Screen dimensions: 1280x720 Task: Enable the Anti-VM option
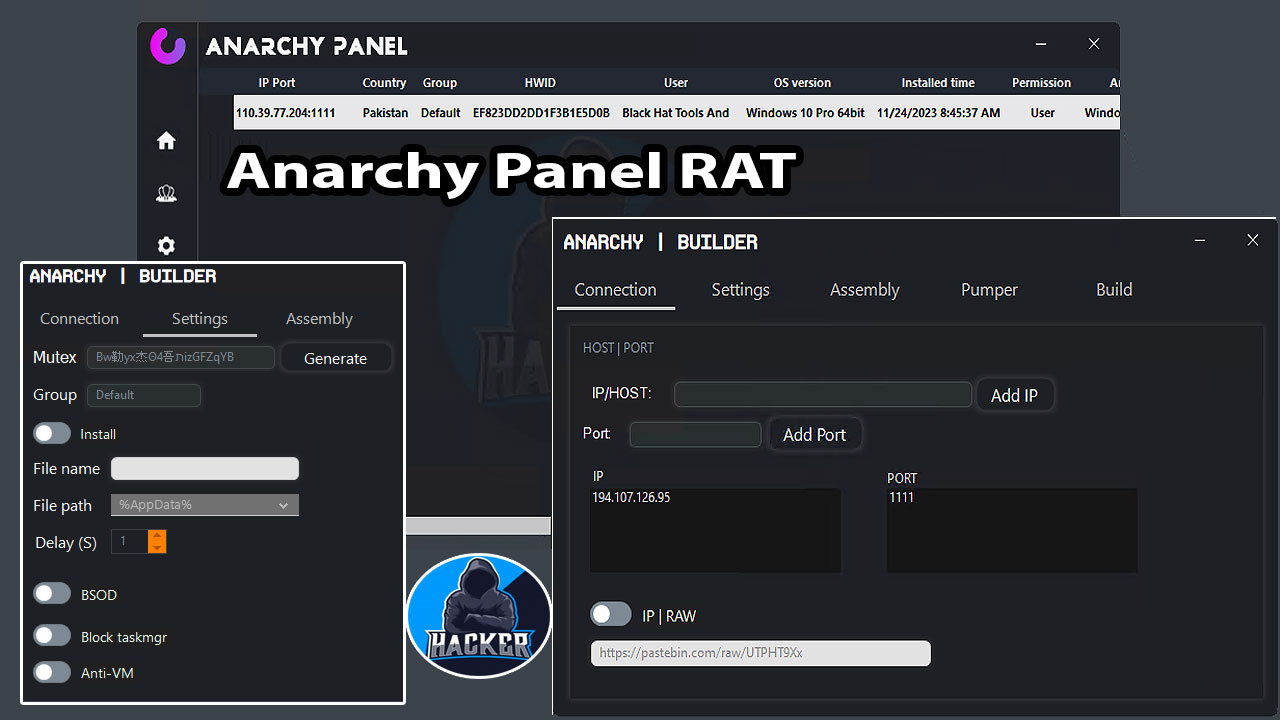52,672
